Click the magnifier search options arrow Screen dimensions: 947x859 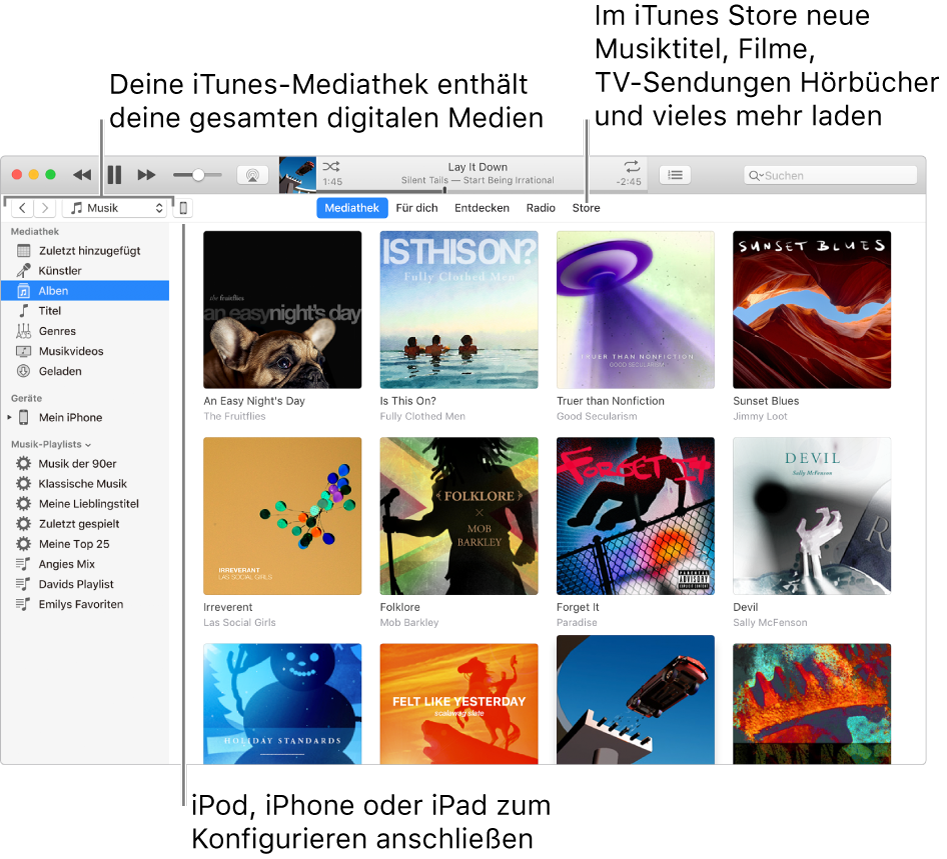[756, 175]
